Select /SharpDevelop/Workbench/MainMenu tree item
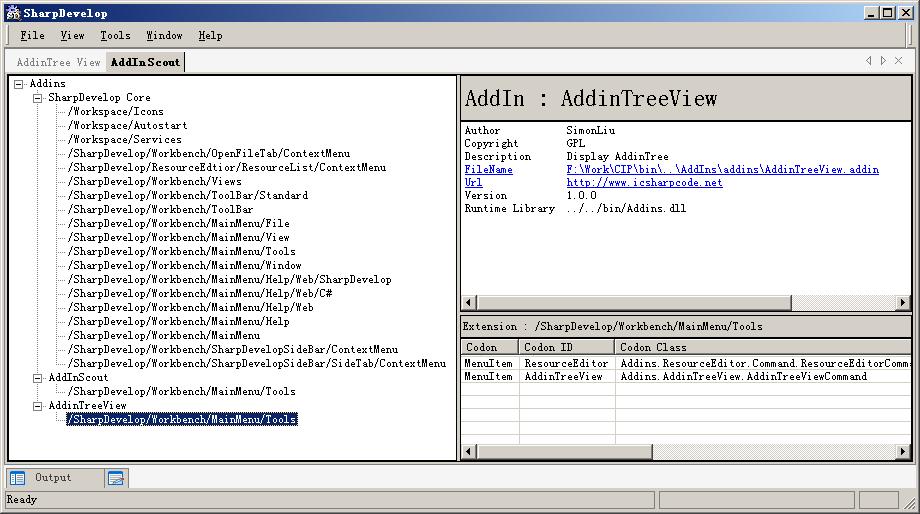 click(164, 336)
